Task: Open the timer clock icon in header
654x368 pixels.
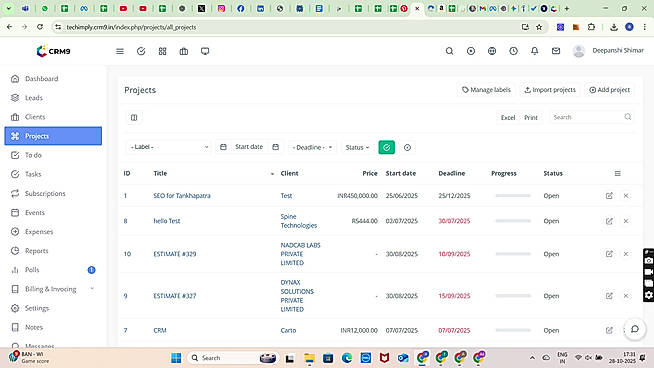Action: click(x=513, y=51)
